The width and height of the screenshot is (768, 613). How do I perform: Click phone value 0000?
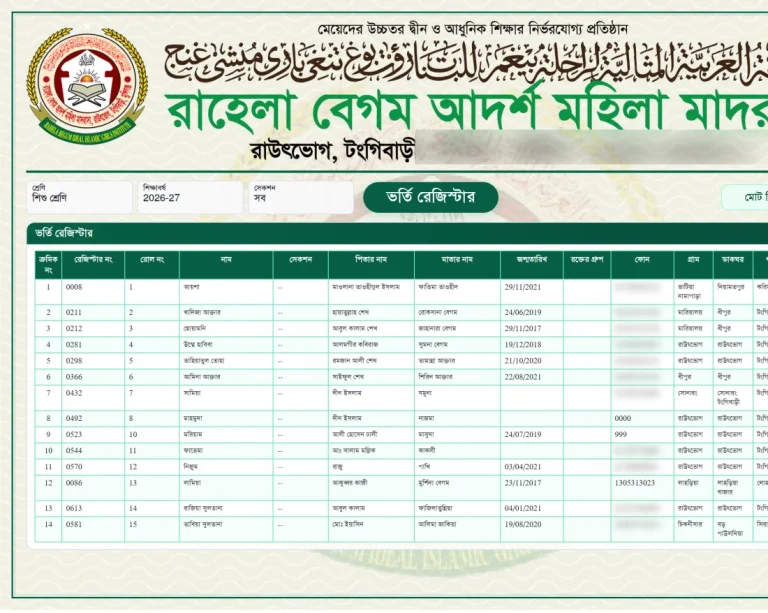pyautogui.click(x=623, y=419)
